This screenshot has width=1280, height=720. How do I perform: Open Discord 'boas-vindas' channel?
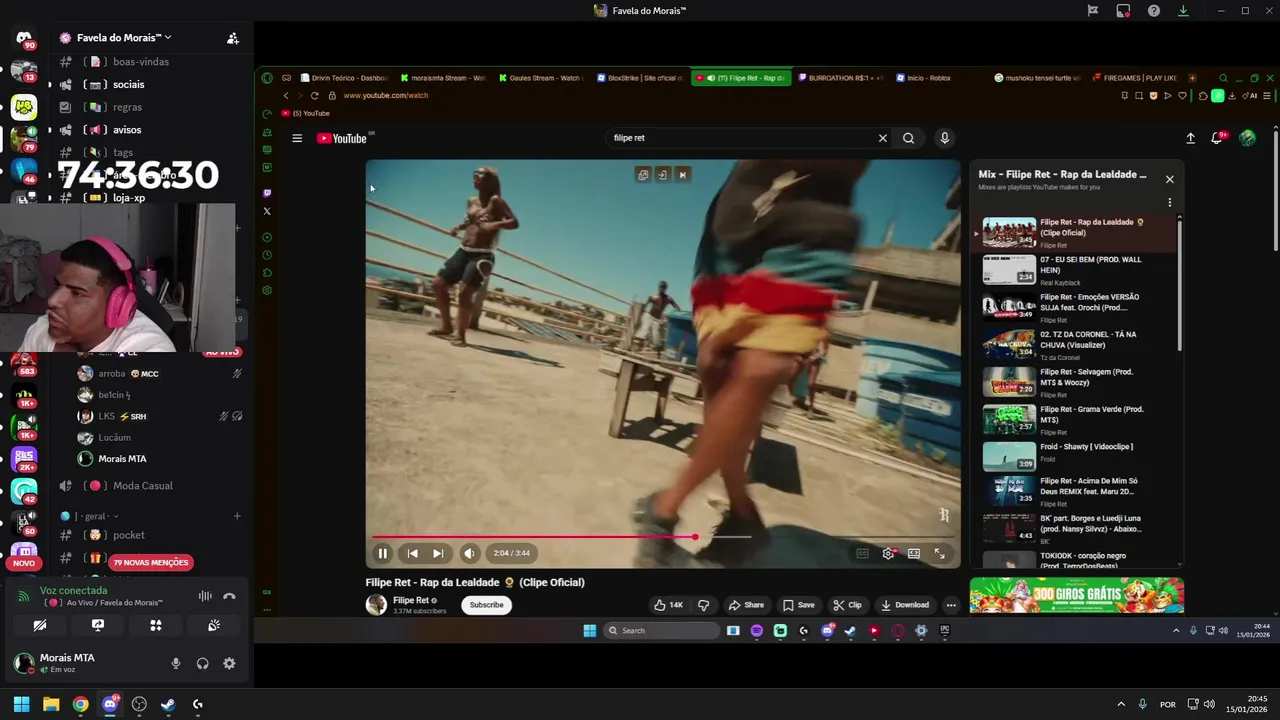140,62
